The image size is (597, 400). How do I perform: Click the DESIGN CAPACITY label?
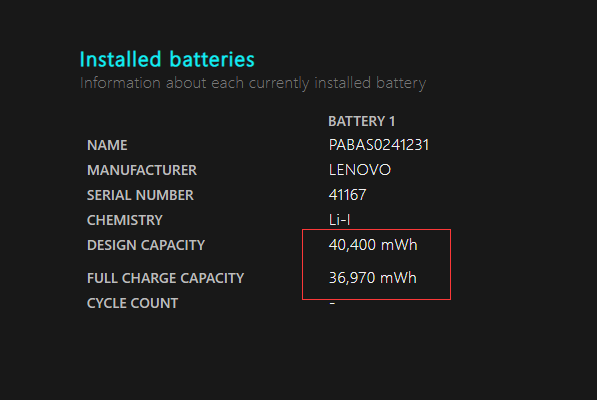[146, 245]
